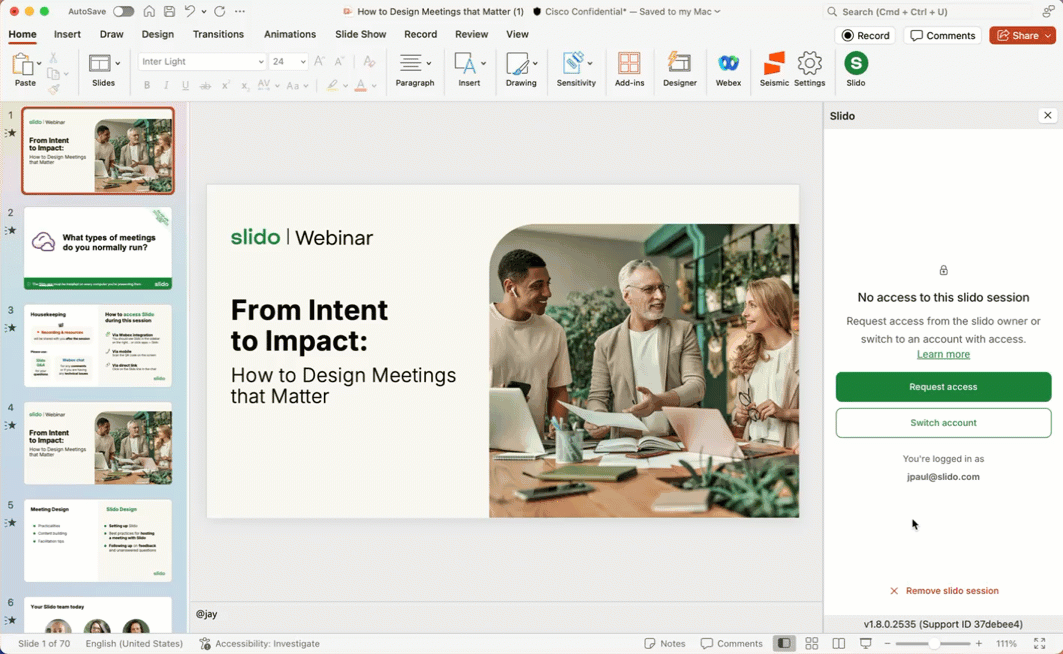The image size is (1063, 654).
Task: Click the Undo arrow
Action: [x=190, y=12]
